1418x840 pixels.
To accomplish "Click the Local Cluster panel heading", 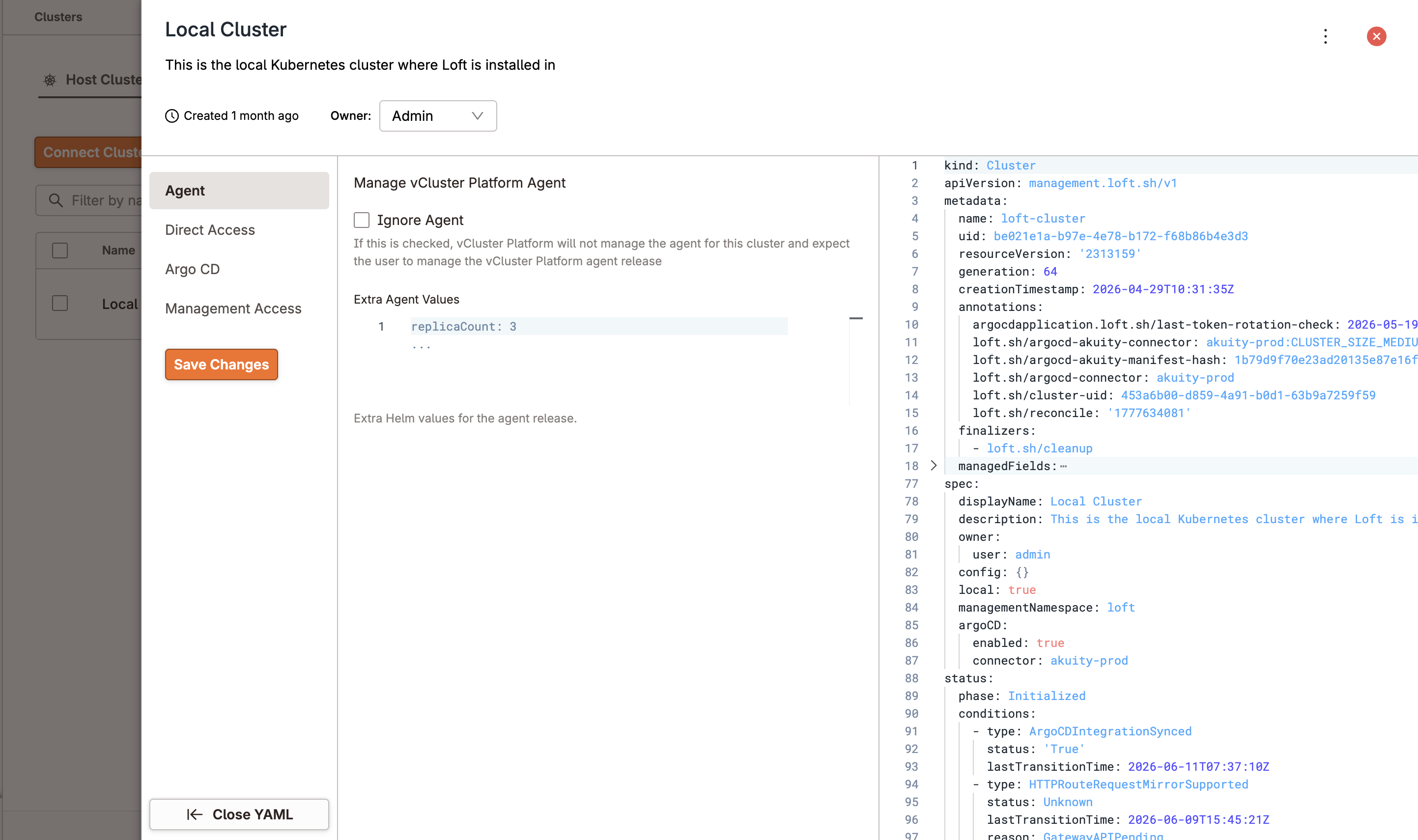I will point(226,29).
